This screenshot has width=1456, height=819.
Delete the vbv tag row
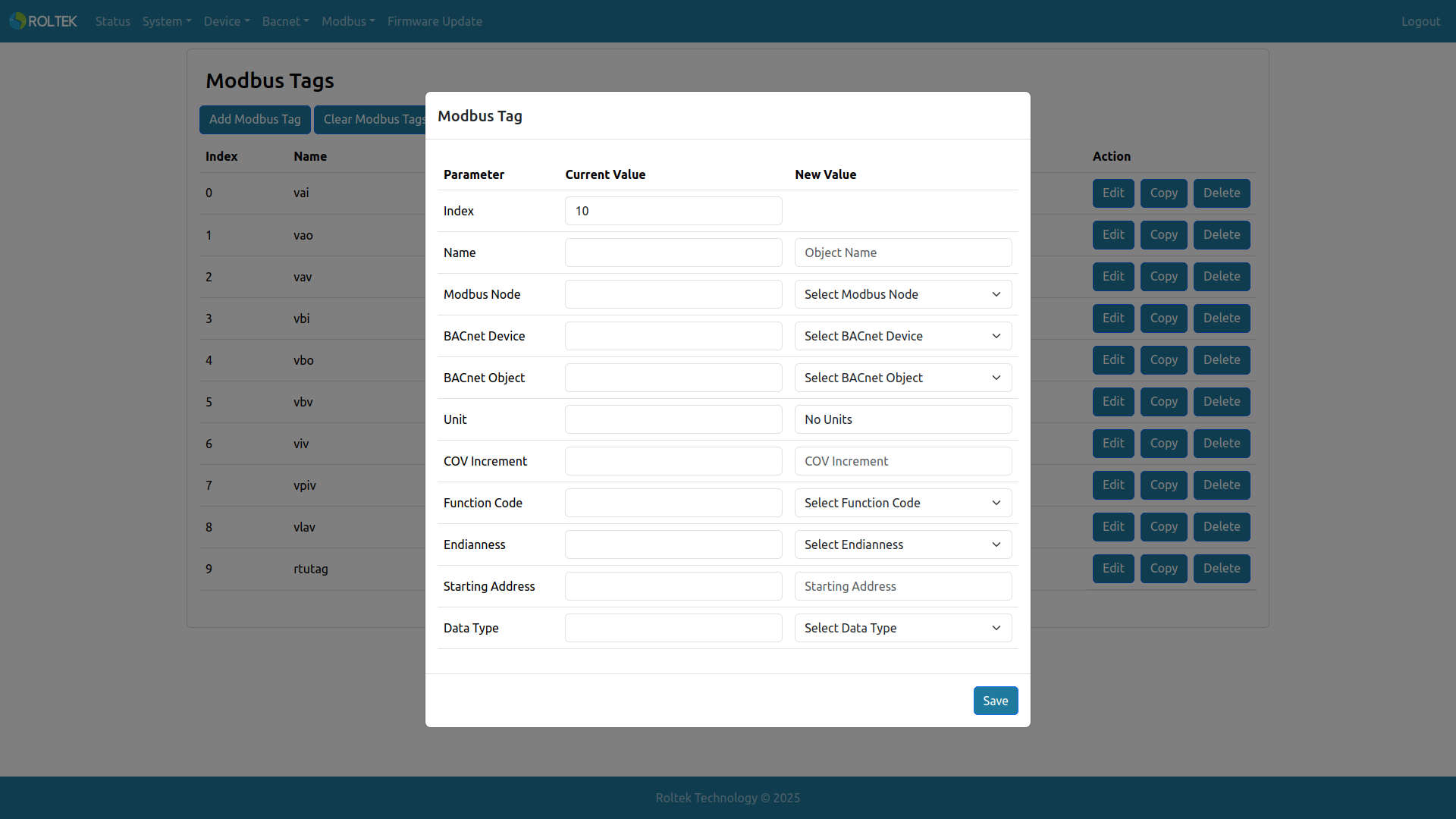pyautogui.click(x=1222, y=402)
